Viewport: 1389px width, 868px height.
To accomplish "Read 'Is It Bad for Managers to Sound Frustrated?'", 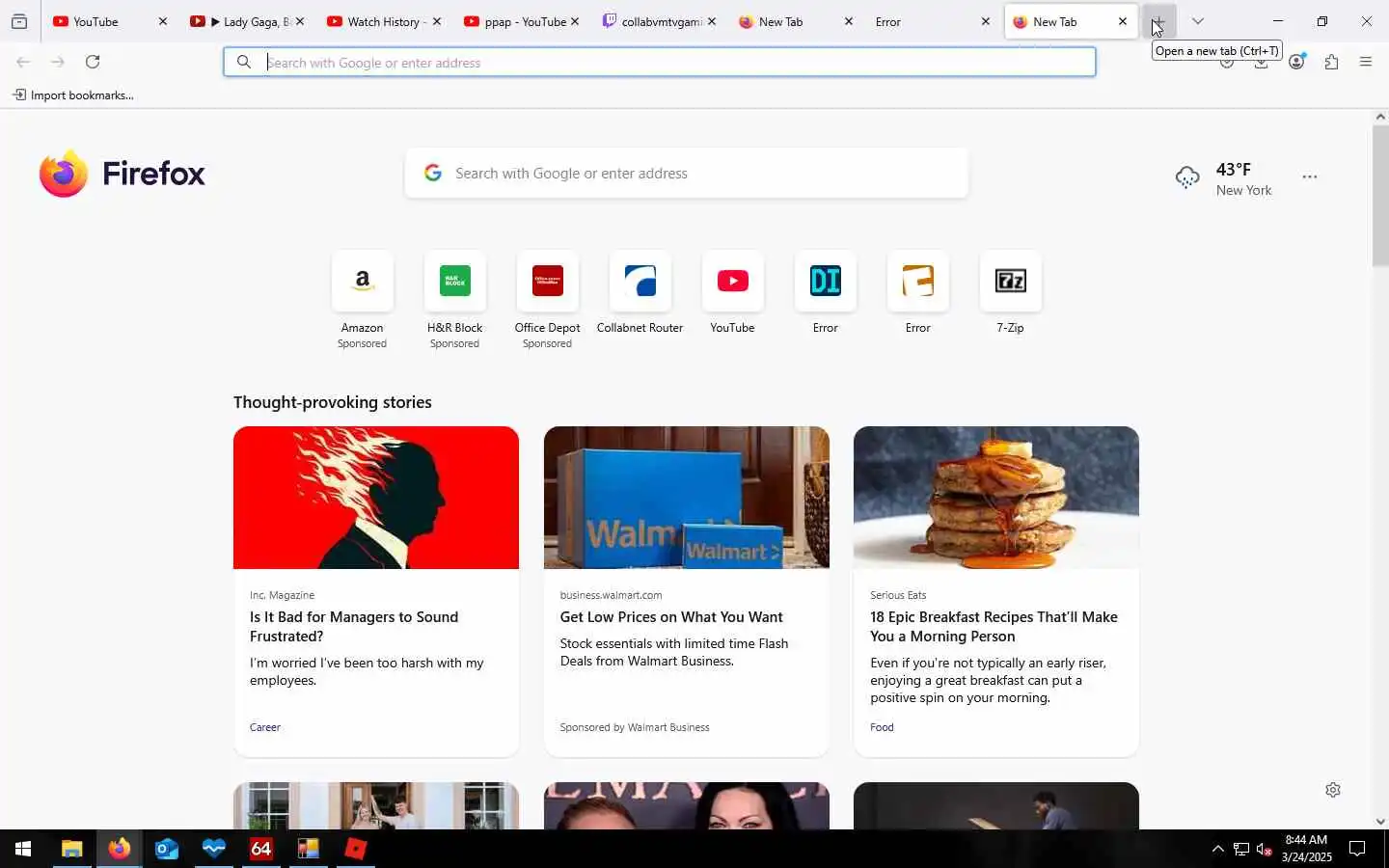I will coord(354,627).
